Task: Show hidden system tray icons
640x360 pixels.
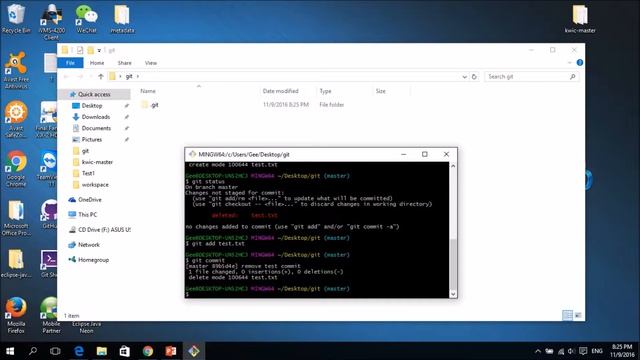Action: point(538,351)
